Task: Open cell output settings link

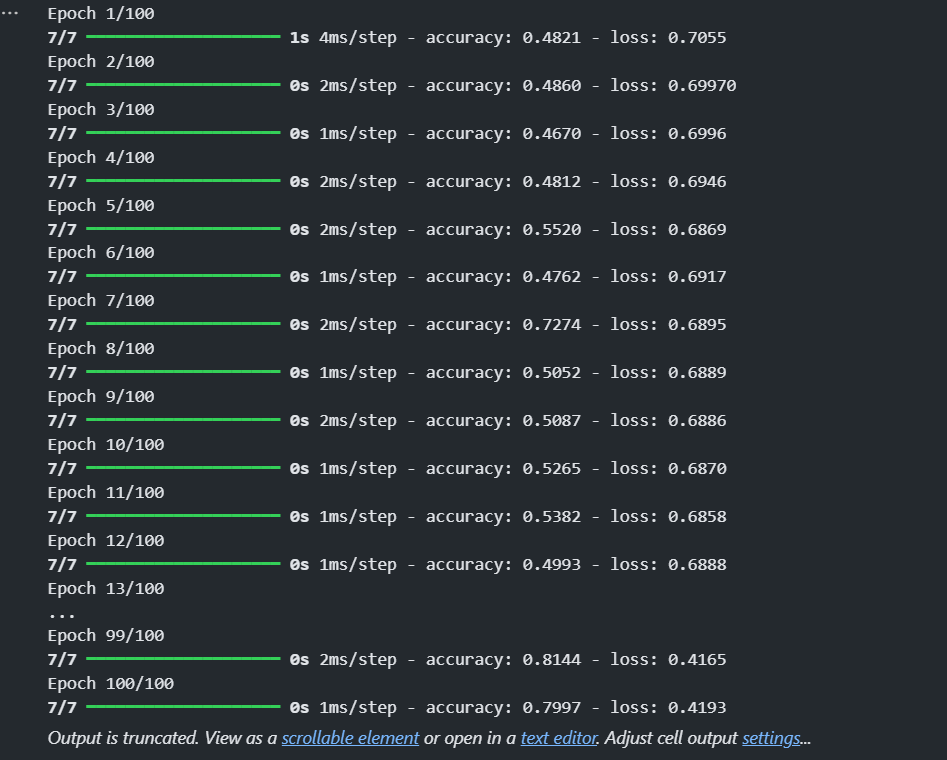Action: [771, 738]
